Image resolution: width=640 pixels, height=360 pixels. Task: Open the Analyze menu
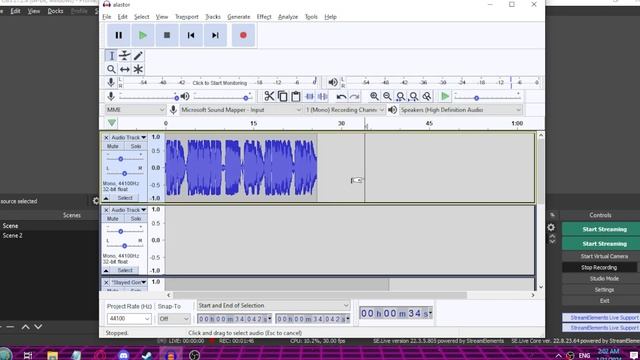(288, 17)
